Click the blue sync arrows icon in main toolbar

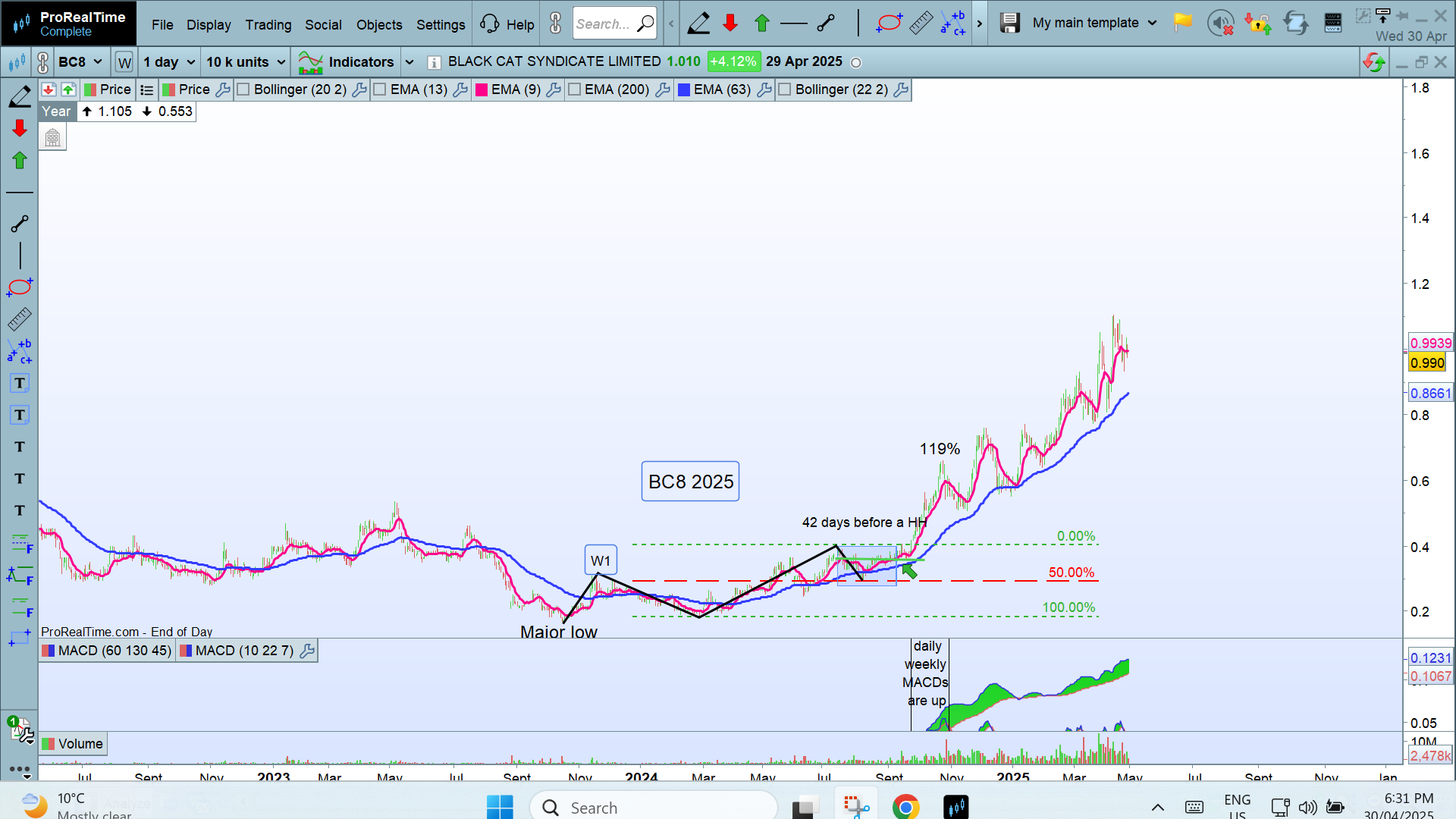click(x=1296, y=24)
